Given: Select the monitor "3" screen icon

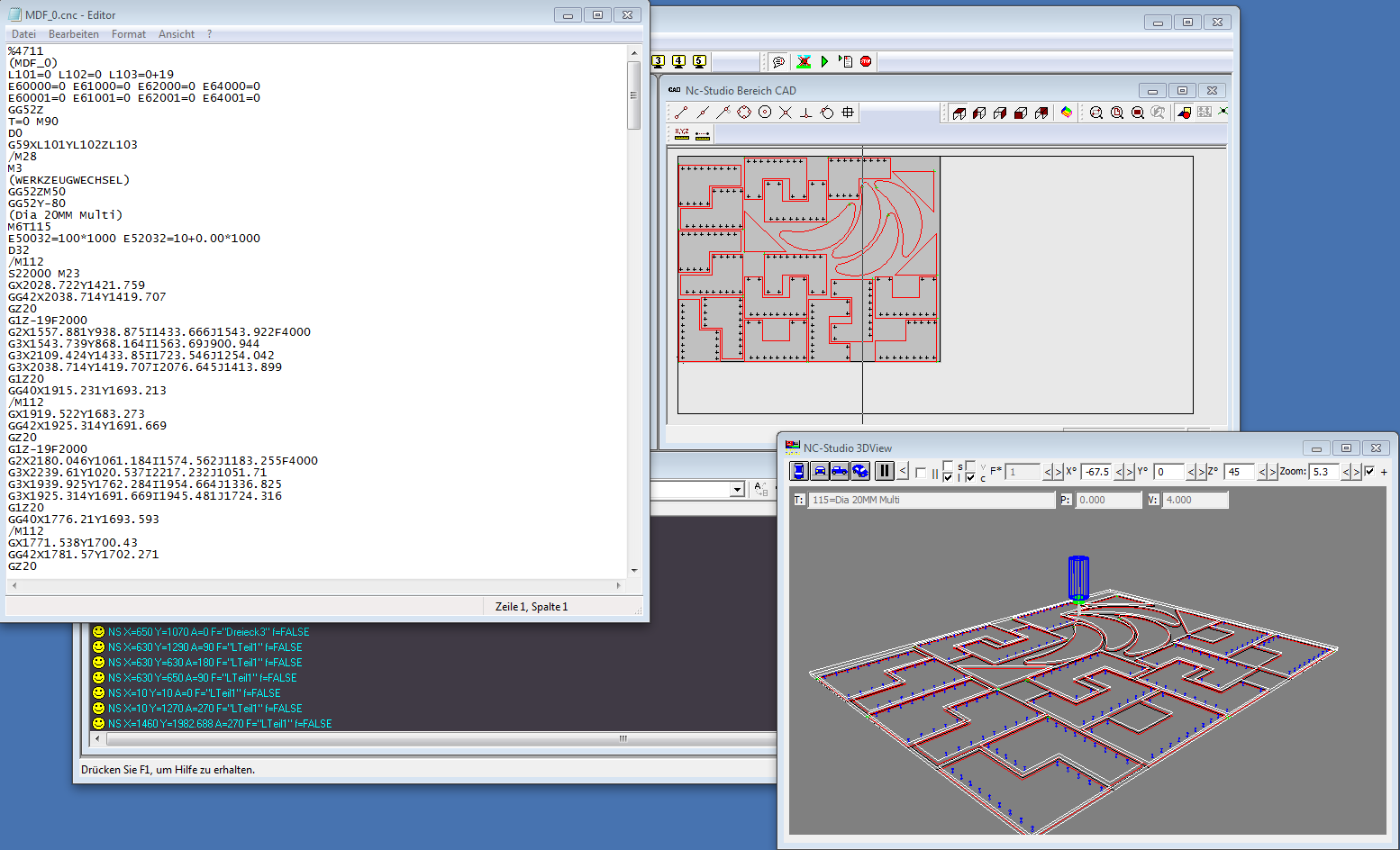Looking at the screenshot, I should [657, 60].
